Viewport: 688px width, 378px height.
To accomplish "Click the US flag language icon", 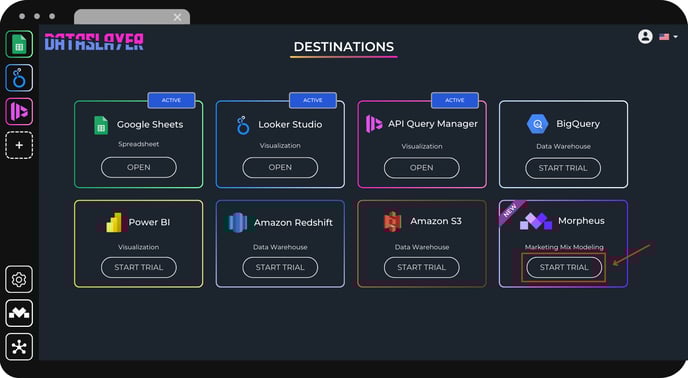I will point(664,37).
